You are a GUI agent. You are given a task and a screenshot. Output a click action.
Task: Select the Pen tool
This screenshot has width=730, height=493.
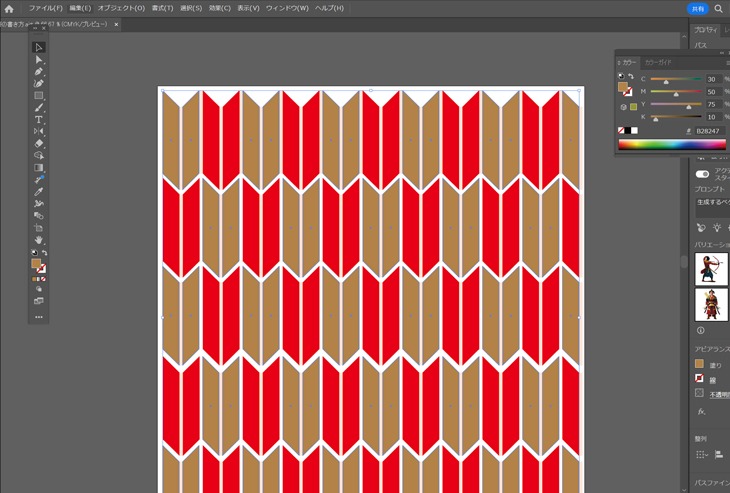(39, 72)
